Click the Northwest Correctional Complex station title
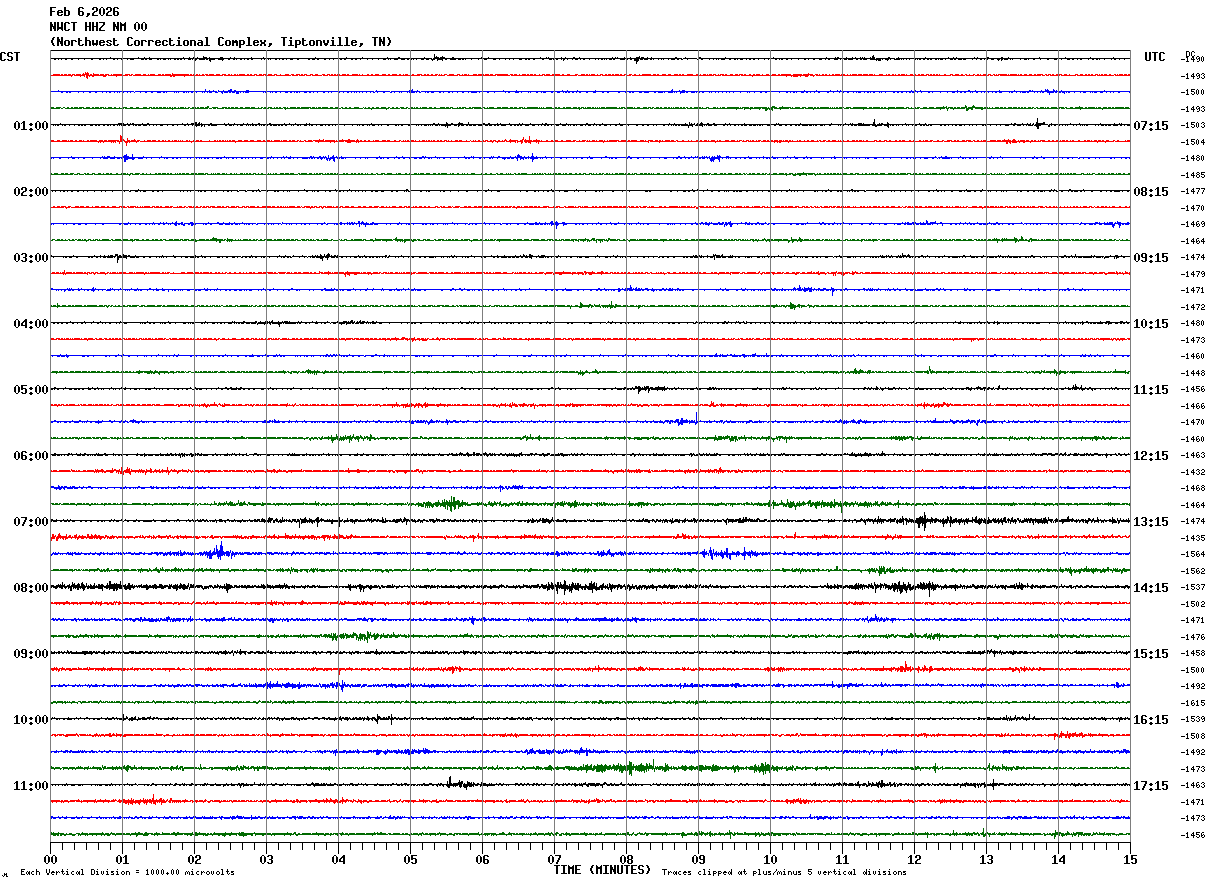 (x=220, y=42)
